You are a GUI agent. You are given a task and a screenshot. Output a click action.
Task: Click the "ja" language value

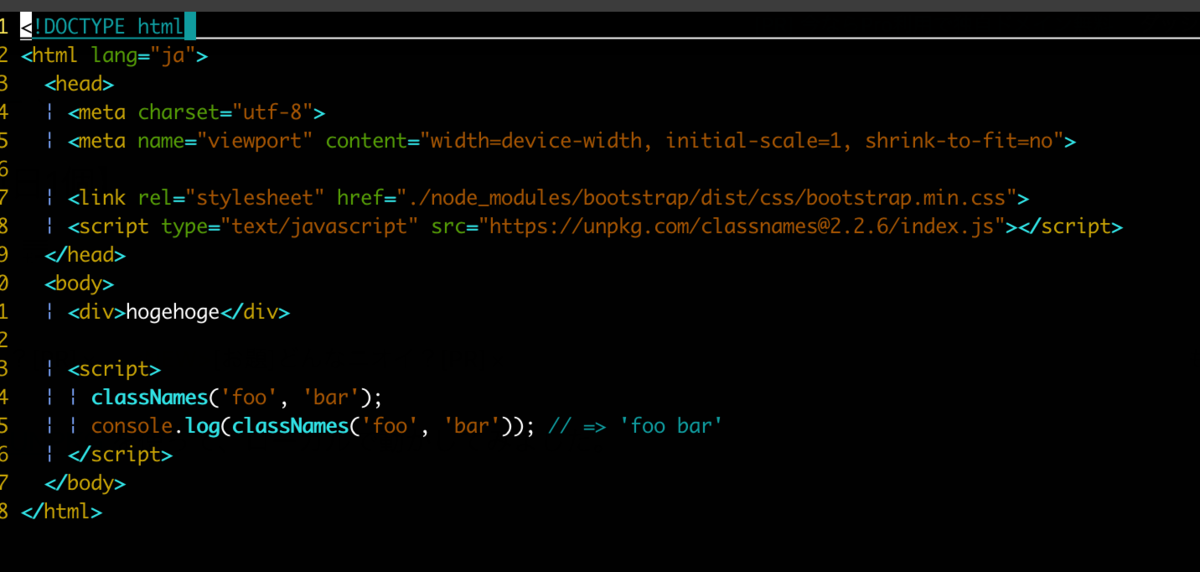[172, 55]
